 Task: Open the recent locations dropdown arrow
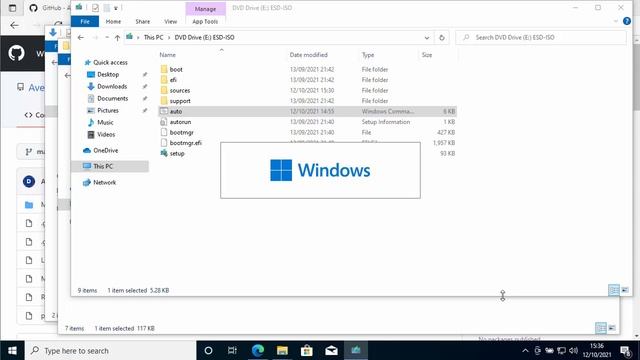pyautogui.click(x=107, y=38)
